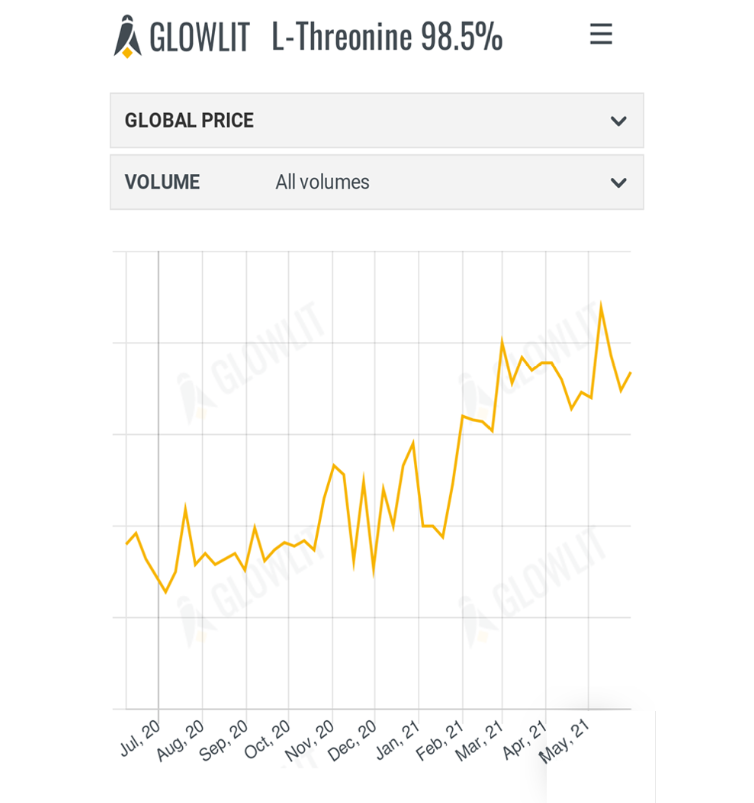Screen dimensions: 754x803
Task: Expand the VOLUME dropdown chevron
Action: tap(619, 183)
